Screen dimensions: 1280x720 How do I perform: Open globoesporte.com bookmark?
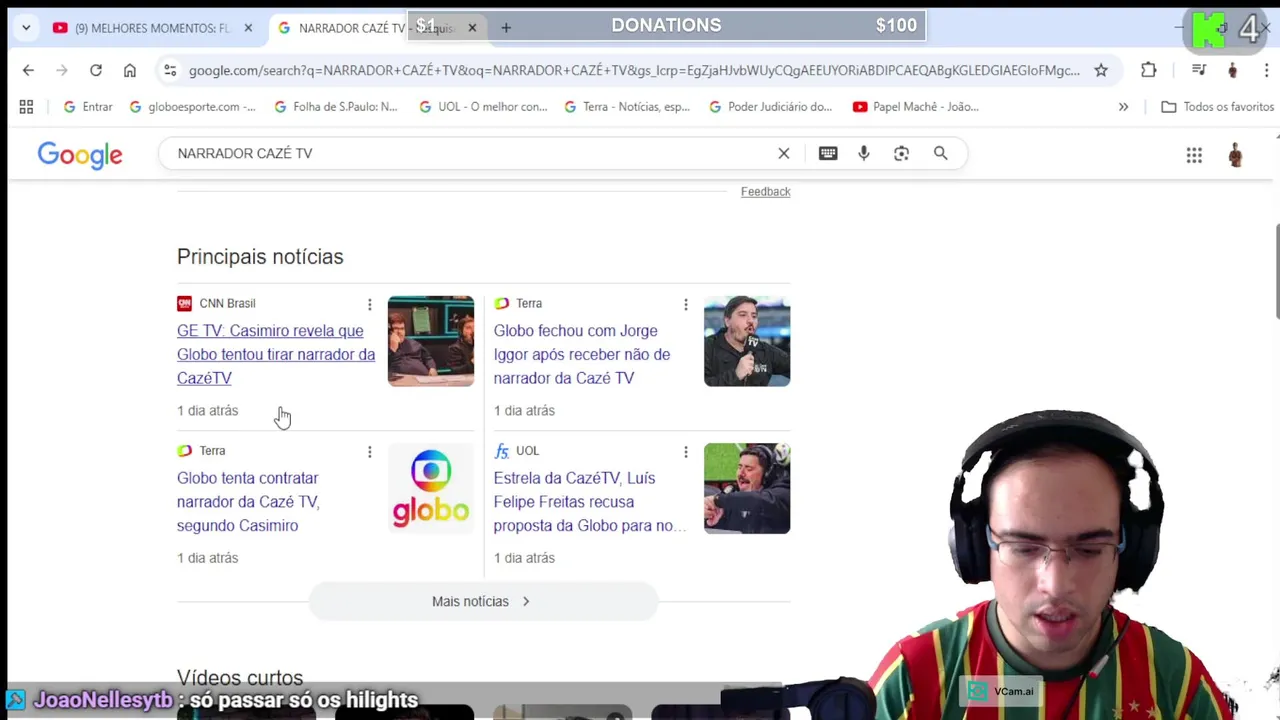192,107
